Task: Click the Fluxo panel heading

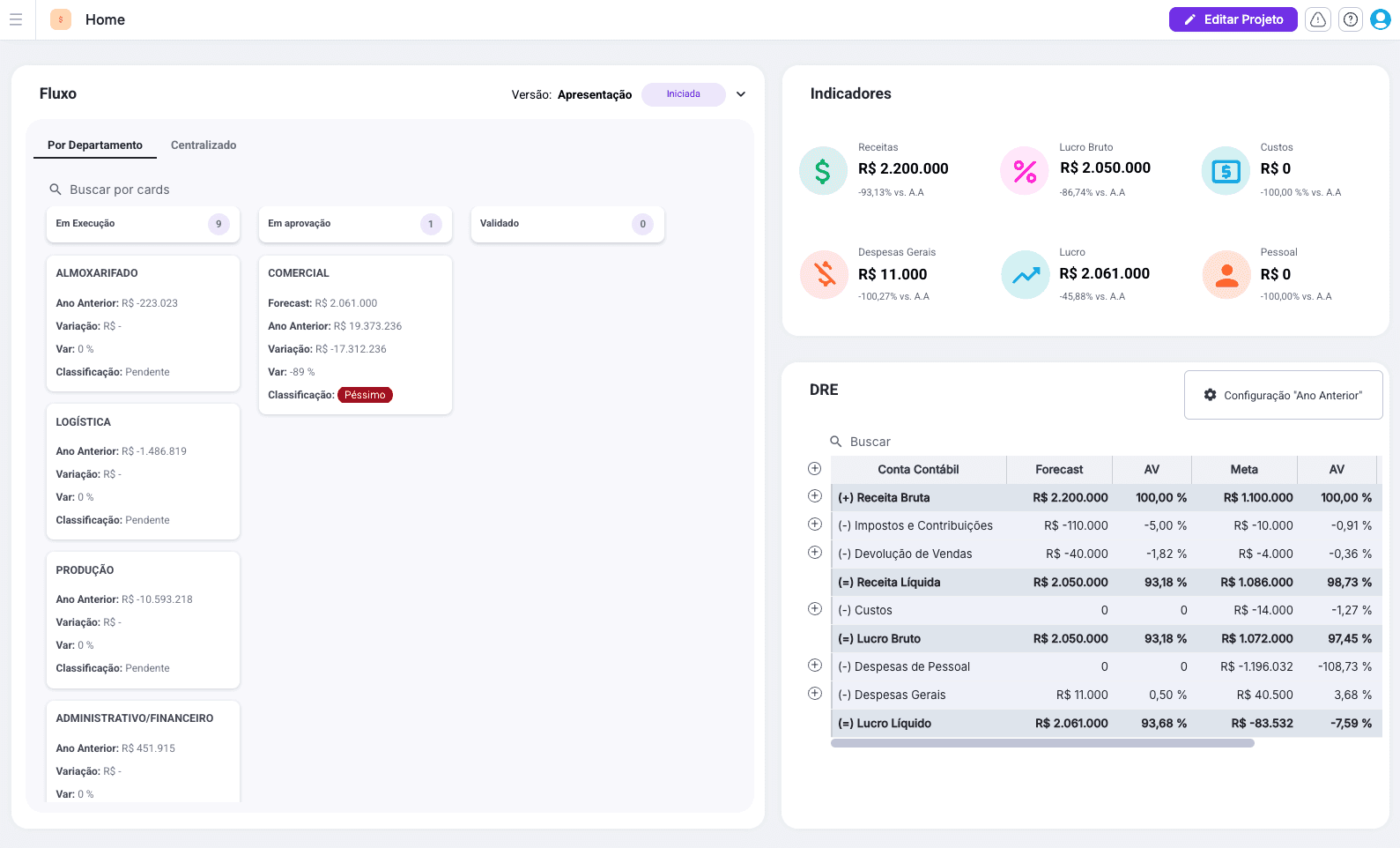Action: point(58,93)
